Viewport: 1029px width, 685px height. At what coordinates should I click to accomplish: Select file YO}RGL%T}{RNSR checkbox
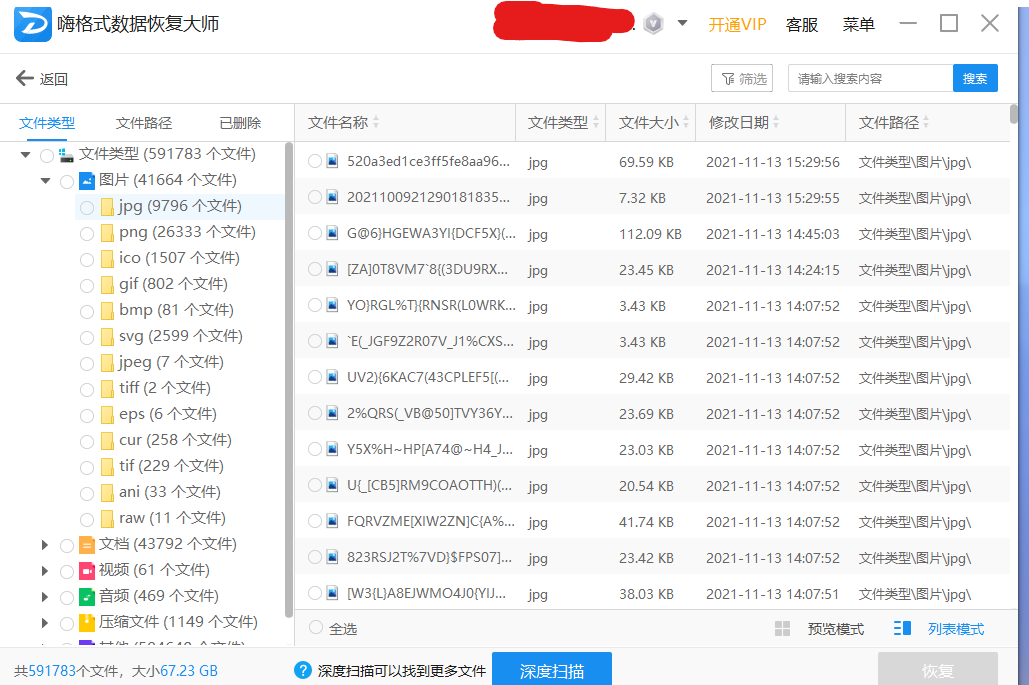tap(315, 305)
